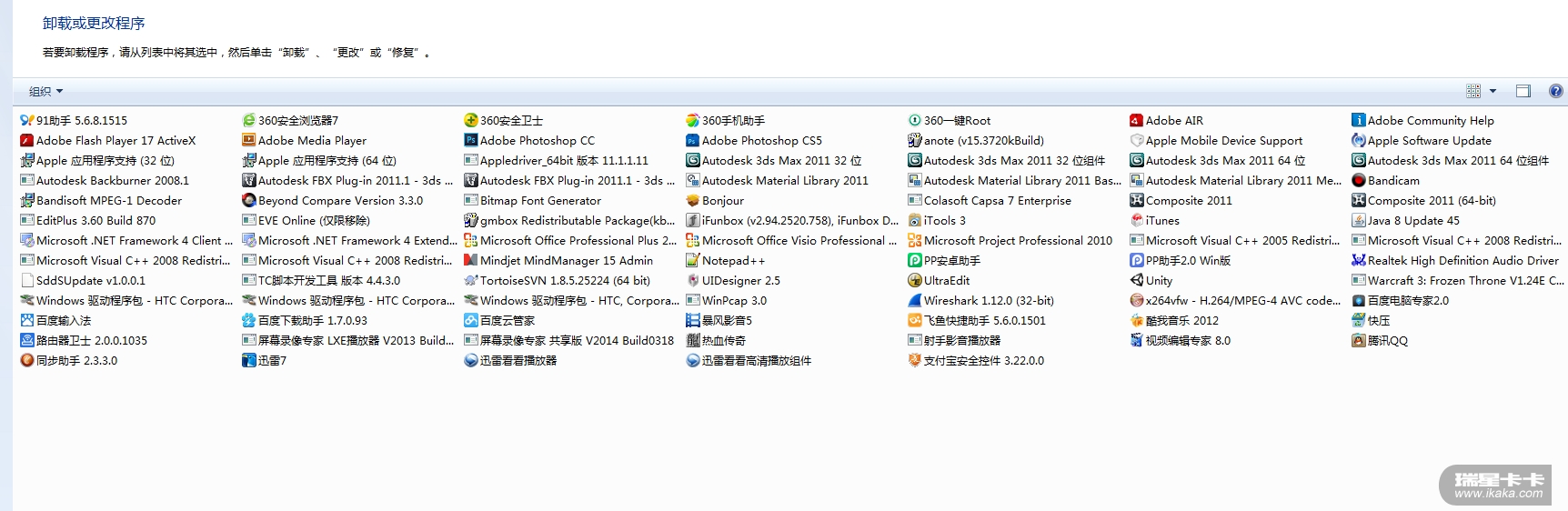Select the 热血传奇 entry
This screenshot has height=511, width=1568.
tap(716, 340)
